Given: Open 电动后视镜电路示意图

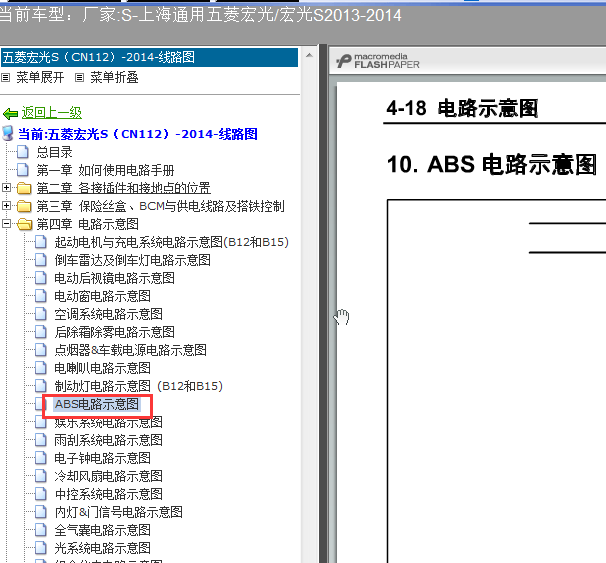Looking at the screenshot, I should click(x=114, y=278).
